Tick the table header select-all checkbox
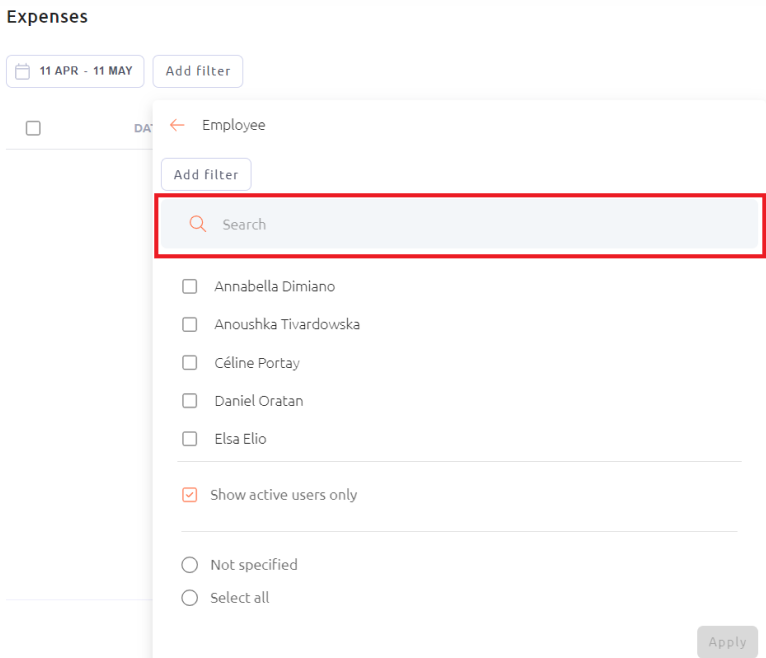Image resolution: width=766 pixels, height=658 pixels. (33, 128)
